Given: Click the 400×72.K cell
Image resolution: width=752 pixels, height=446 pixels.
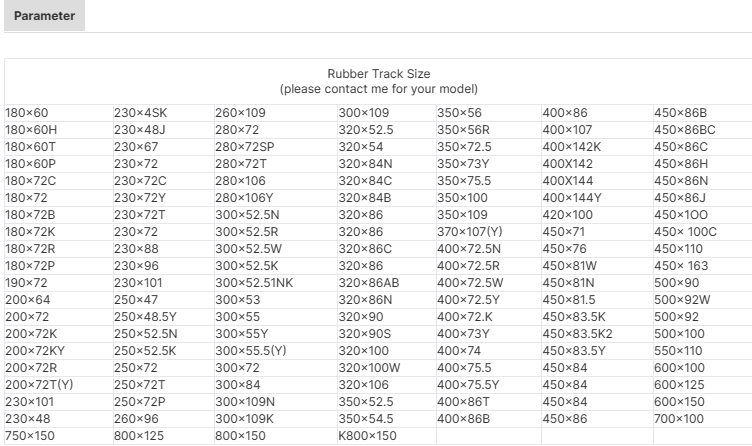Looking at the screenshot, I should tap(489, 317).
